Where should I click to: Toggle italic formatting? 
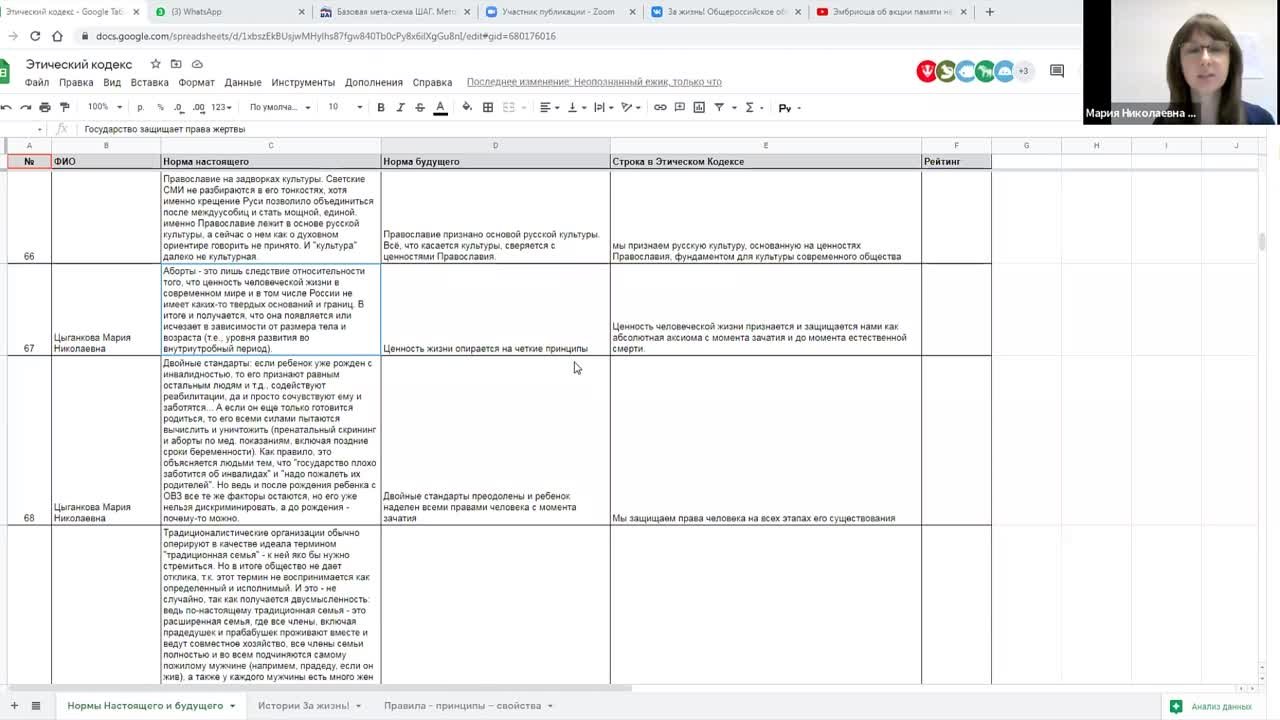[x=400, y=107]
